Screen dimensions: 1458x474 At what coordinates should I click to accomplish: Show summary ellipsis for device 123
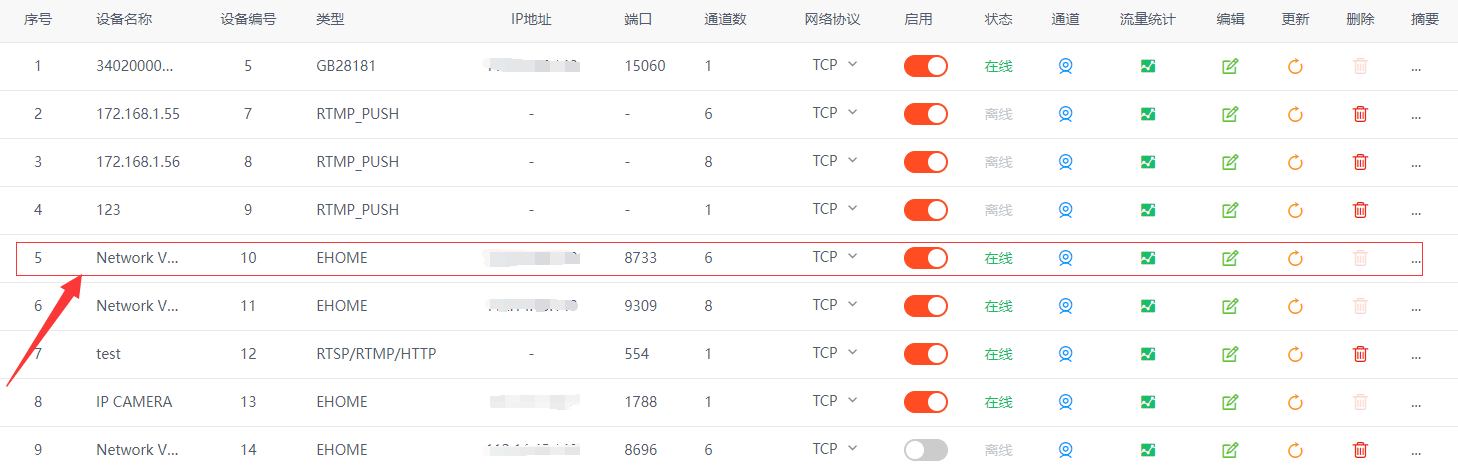pos(1416,210)
